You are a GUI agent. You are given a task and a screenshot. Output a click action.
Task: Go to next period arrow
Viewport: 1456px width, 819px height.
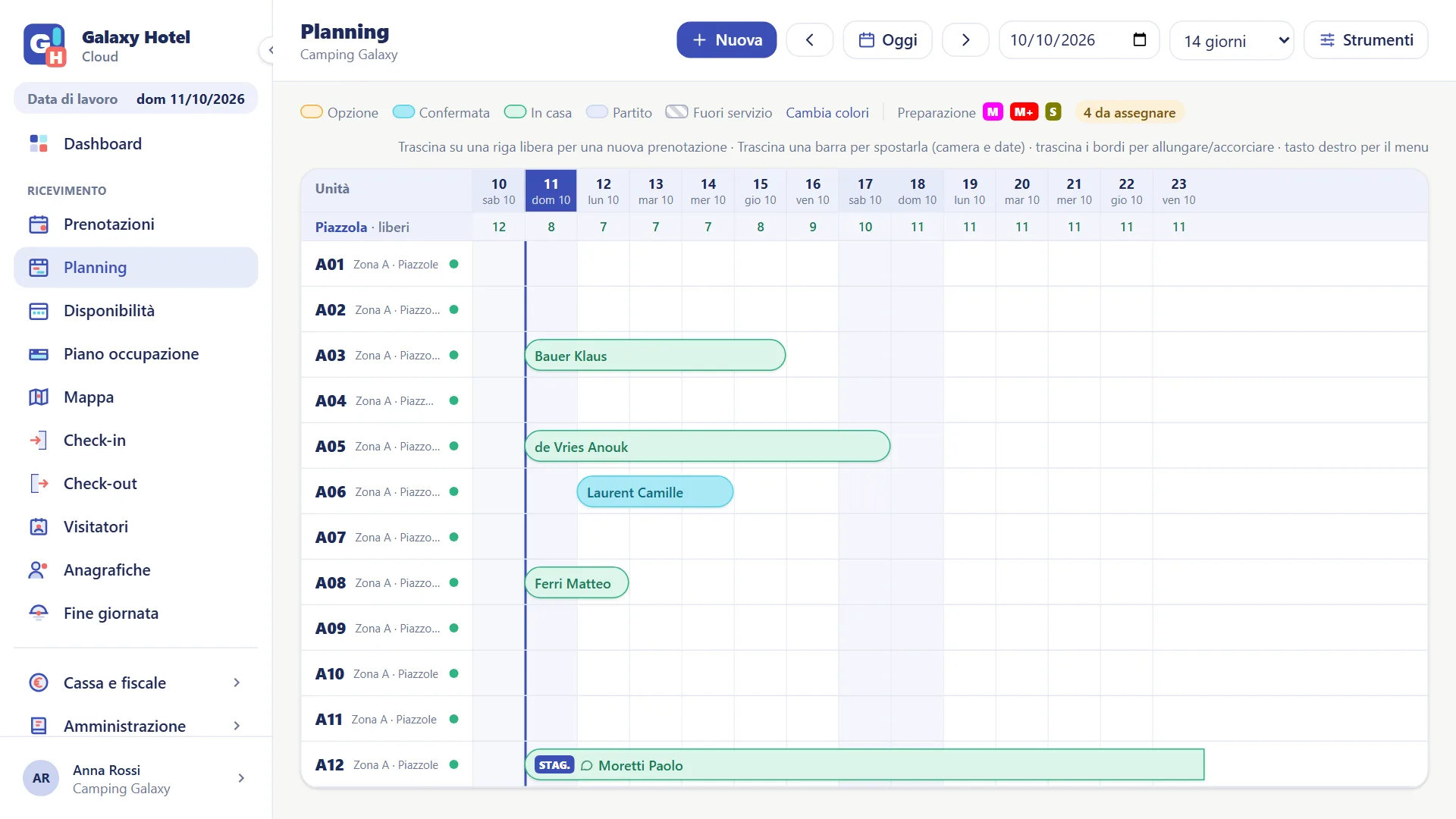coord(965,39)
